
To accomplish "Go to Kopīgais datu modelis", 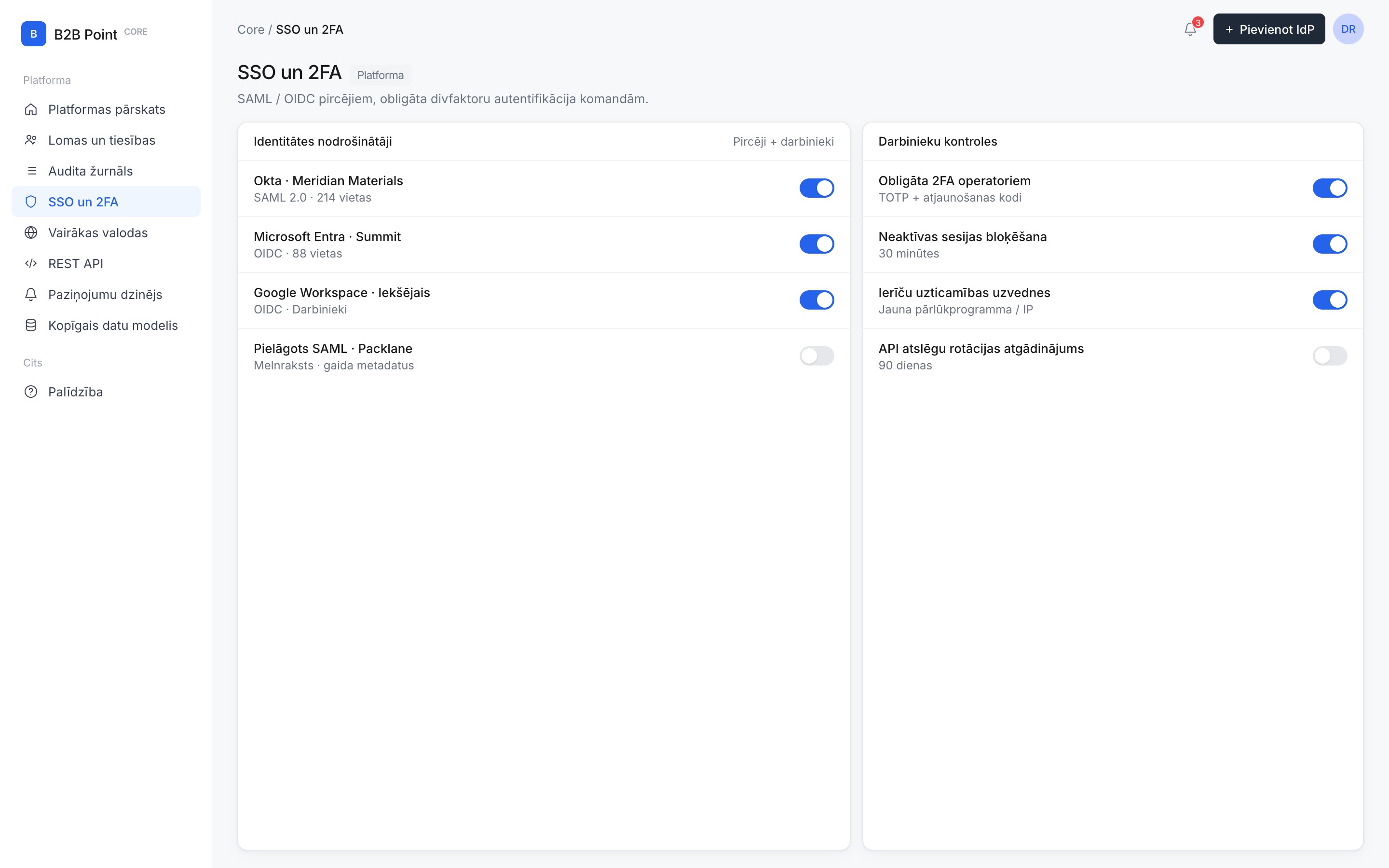I will click(x=106, y=325).
